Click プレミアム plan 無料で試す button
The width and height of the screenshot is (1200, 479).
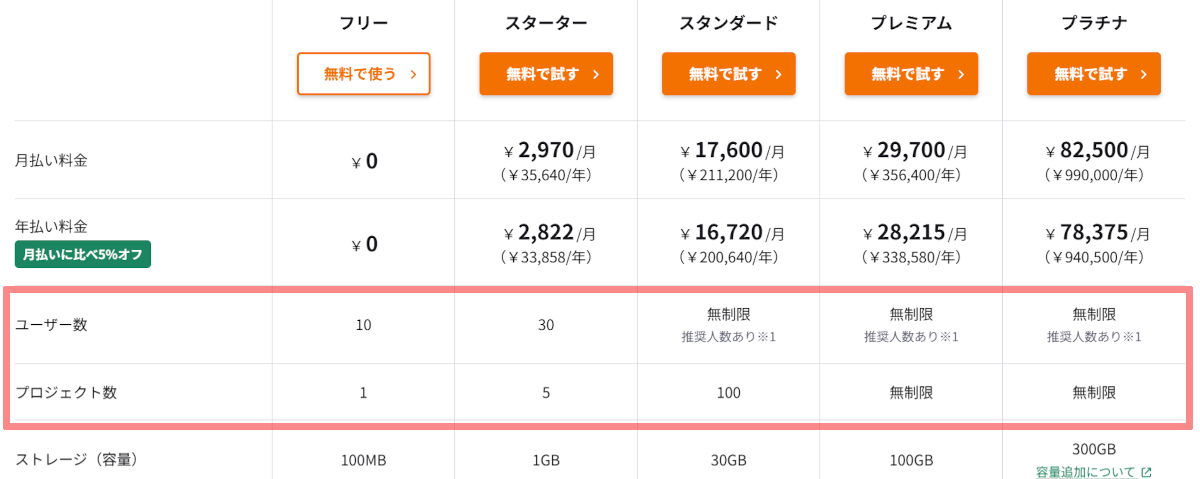tap(910, 74)
